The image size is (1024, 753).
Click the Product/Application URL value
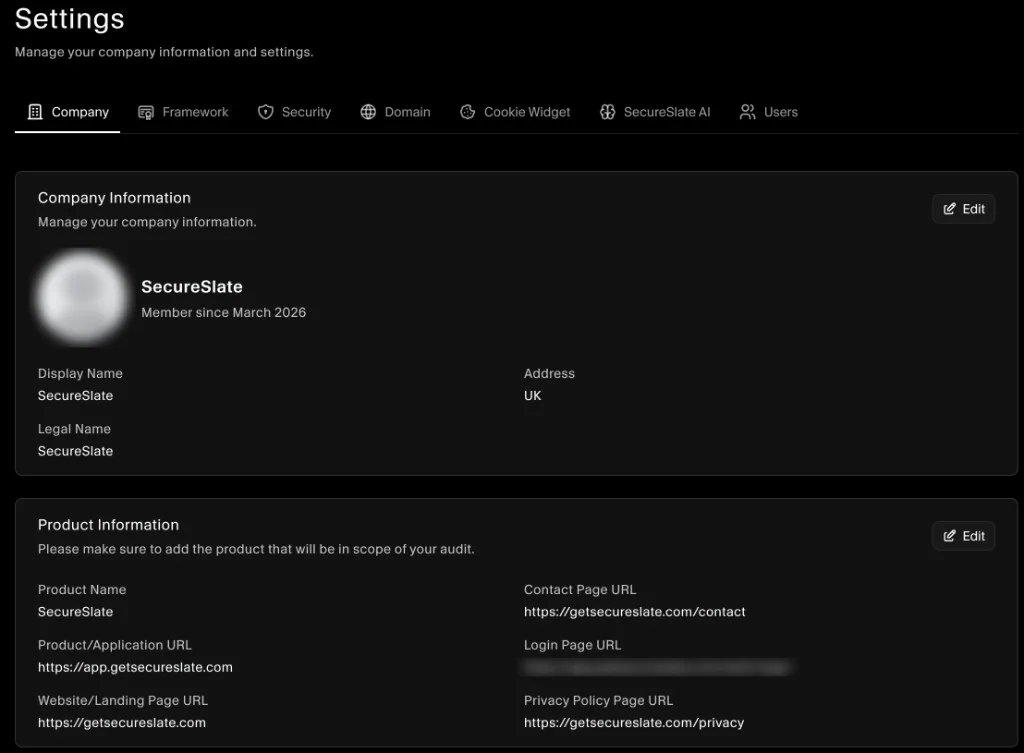click(x=135, y=667)
